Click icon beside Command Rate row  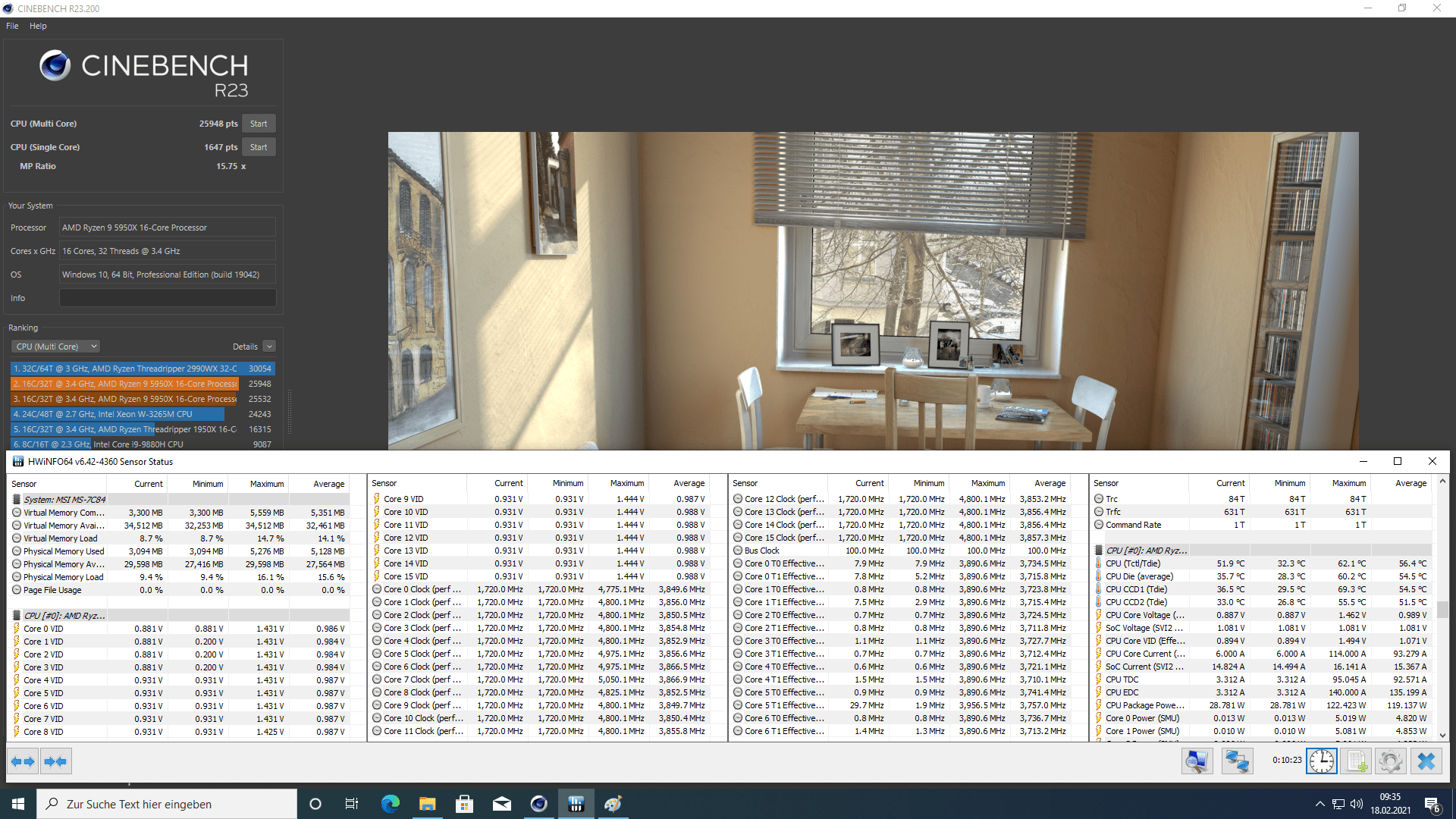point(1098,525)
